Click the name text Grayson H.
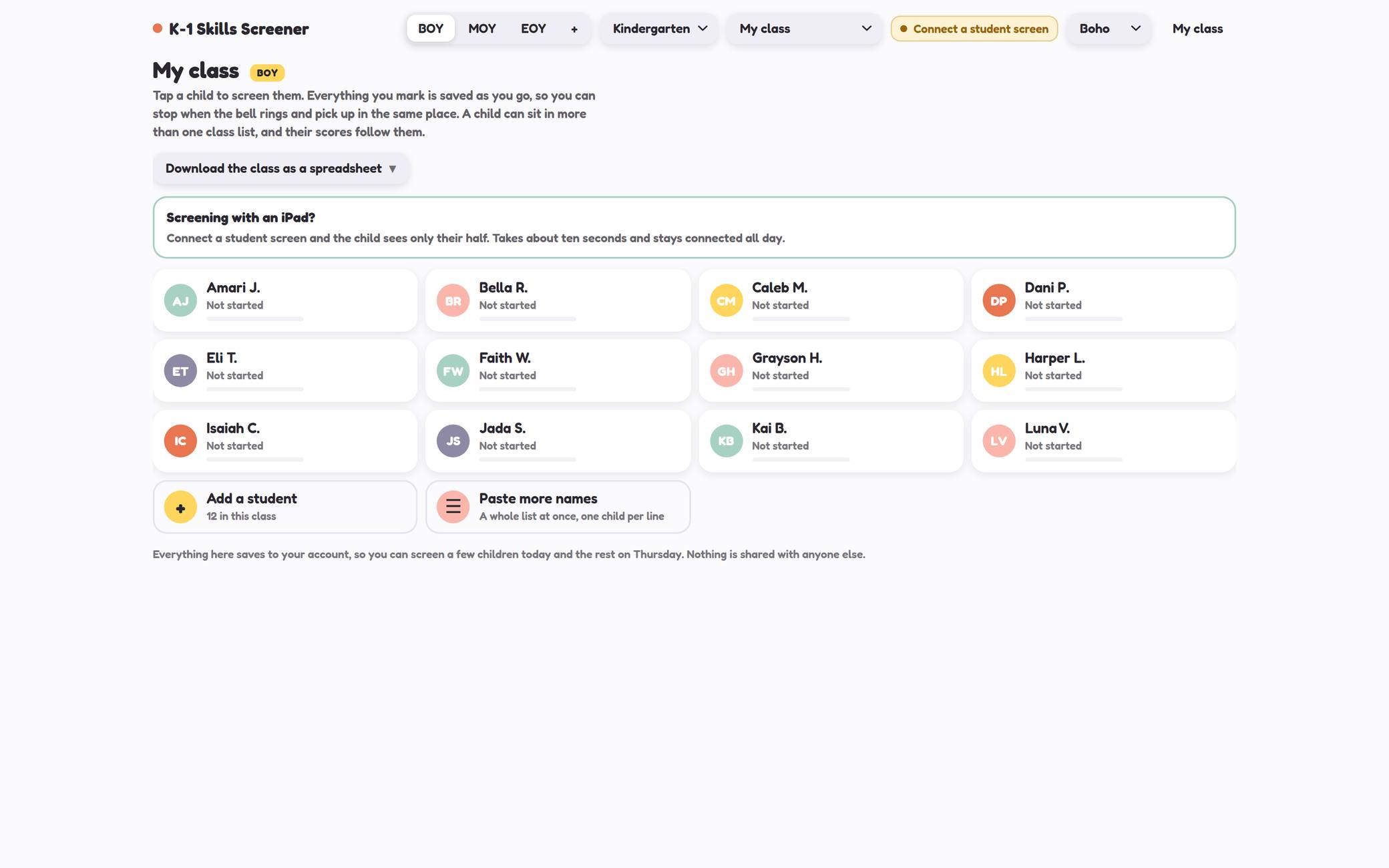The image size is (1389, 868). pyautogui.click(x=787, y=358)
